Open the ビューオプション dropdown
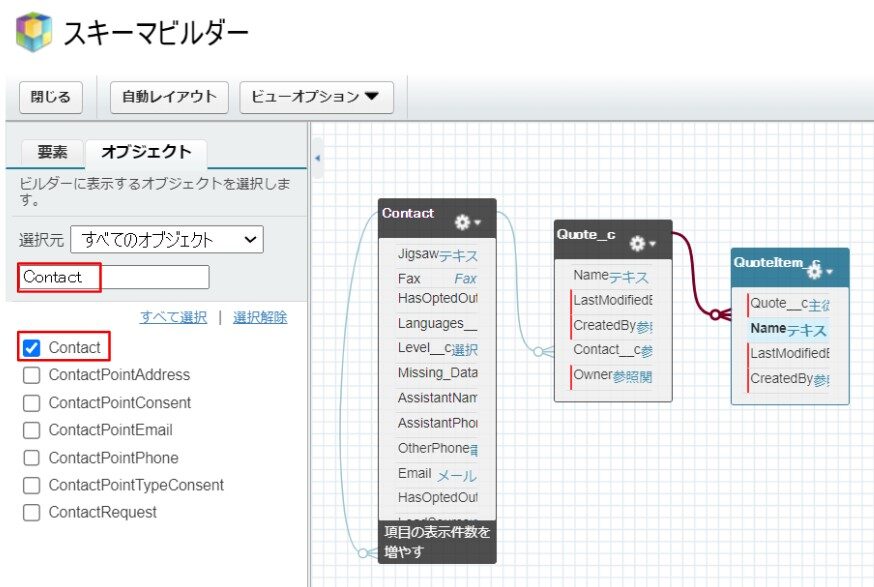This screenshot has width=874, height=587. pos(316,97)
